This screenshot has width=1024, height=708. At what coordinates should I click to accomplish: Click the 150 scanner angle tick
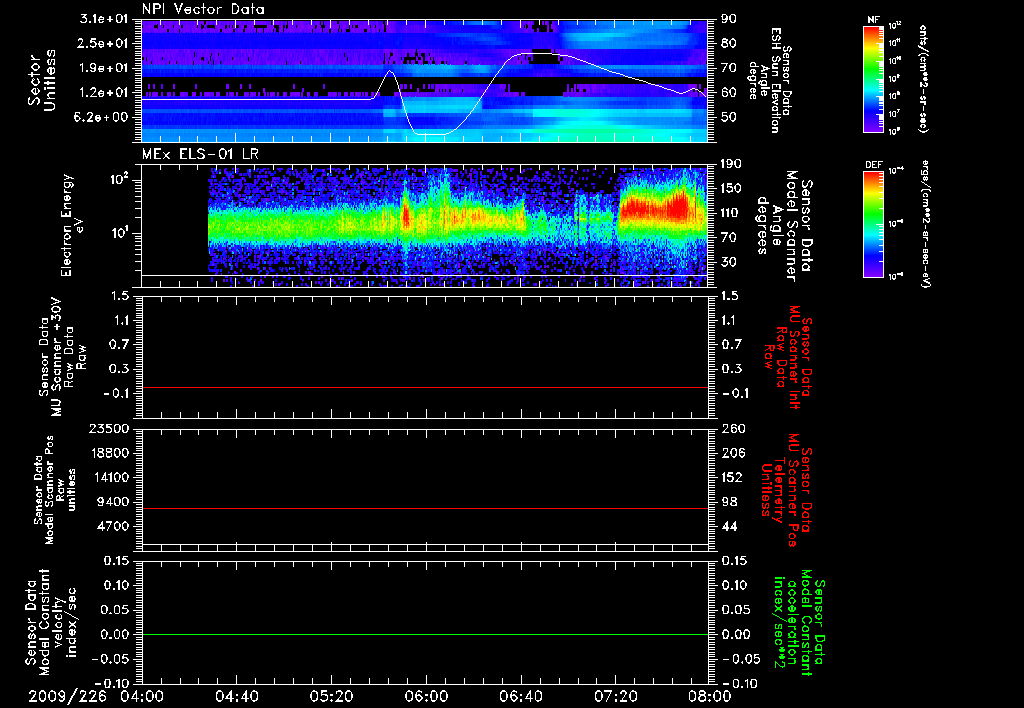733,188
